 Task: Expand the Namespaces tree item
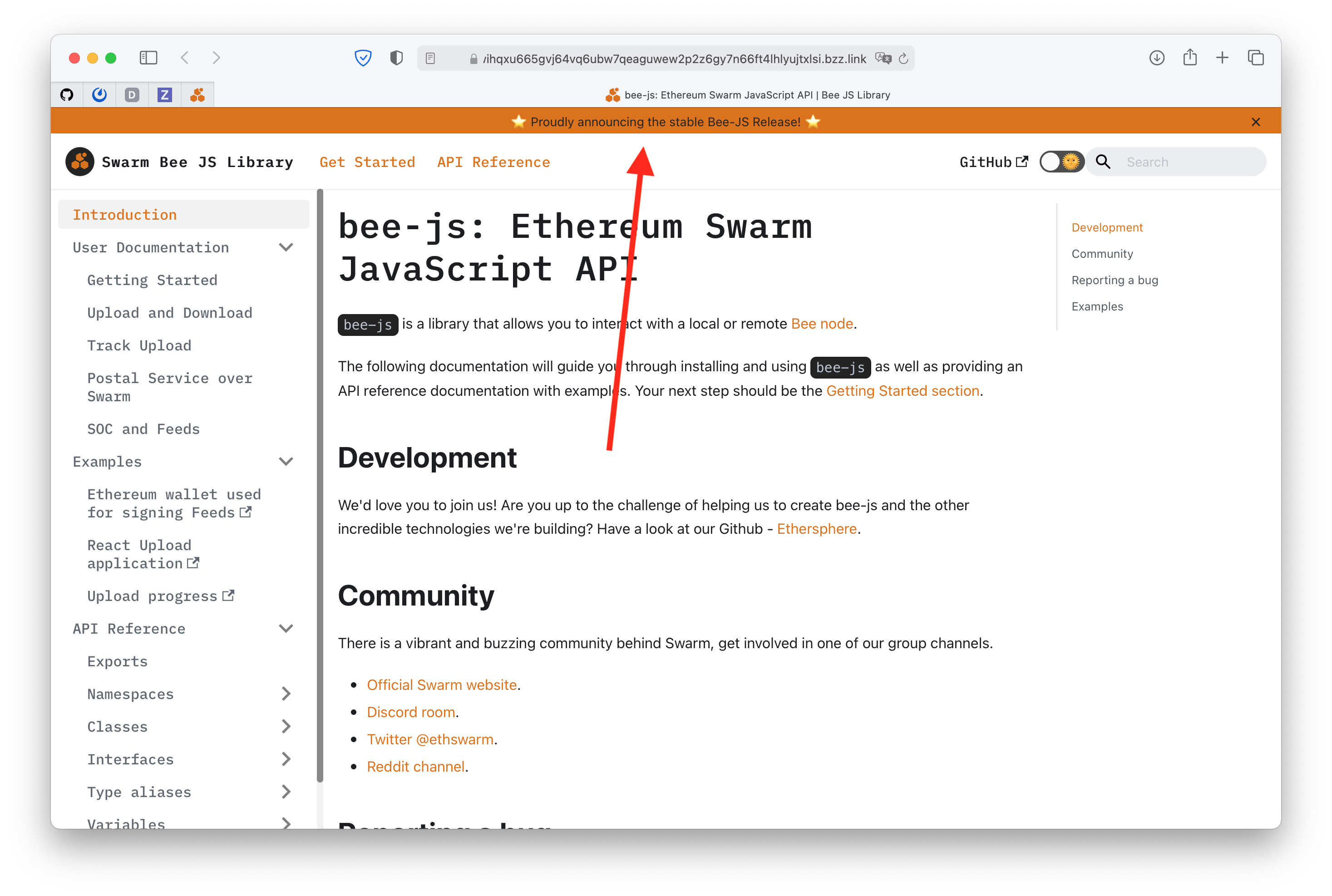point(286,693)
